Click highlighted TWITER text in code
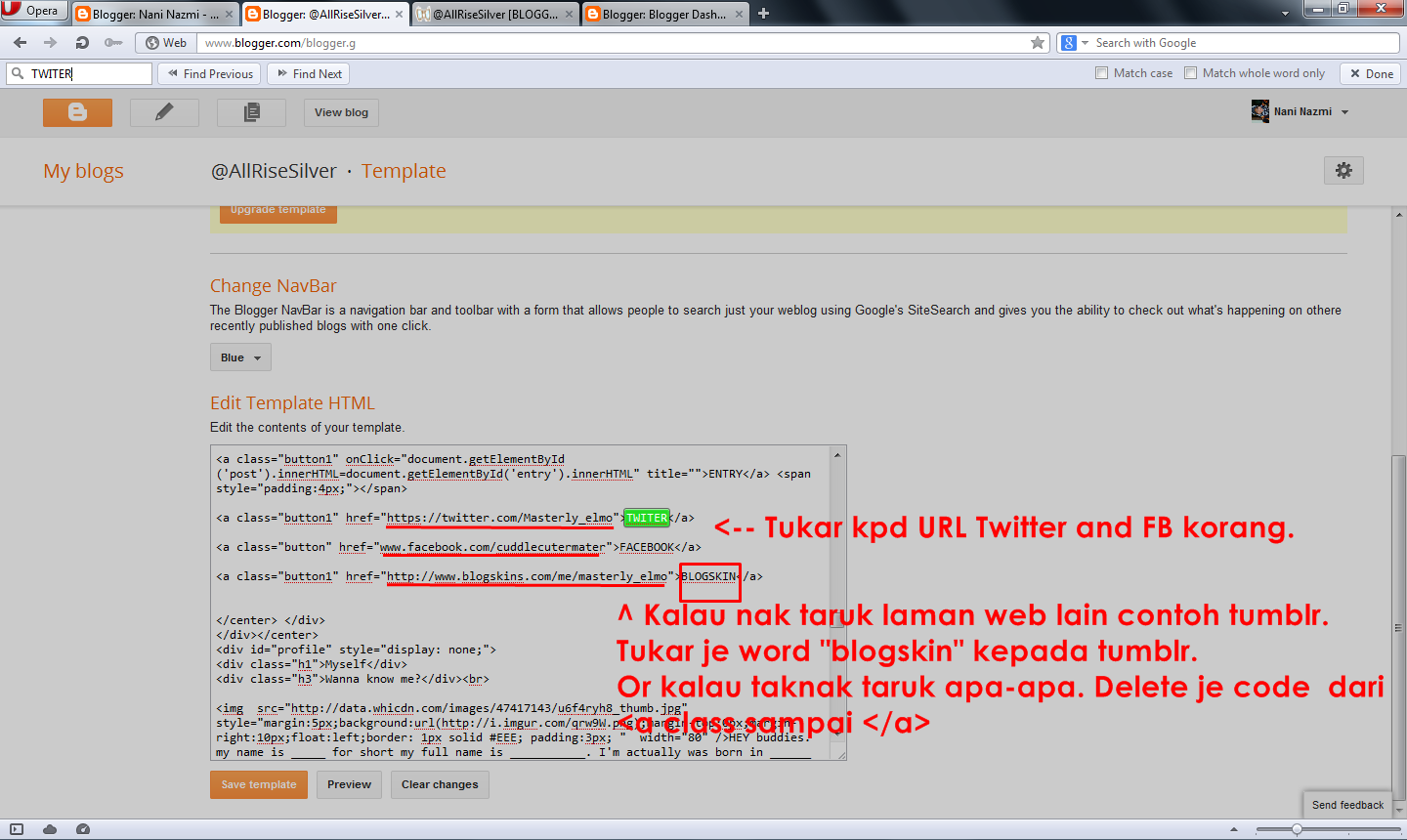Image resolution: width=1407 pixels, height=840 pixels. [647, 519]
